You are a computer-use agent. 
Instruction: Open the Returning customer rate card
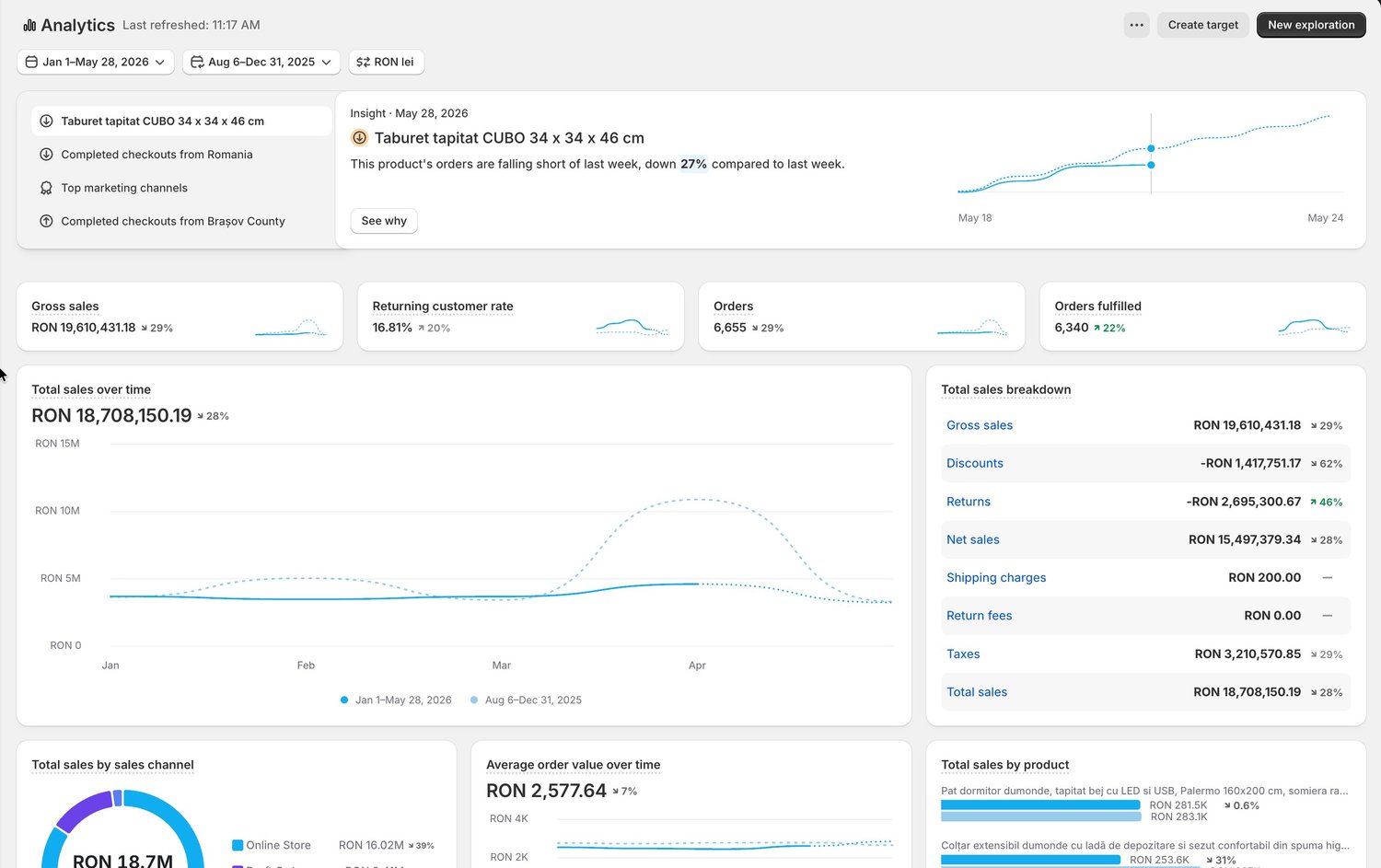click(521, 317)
